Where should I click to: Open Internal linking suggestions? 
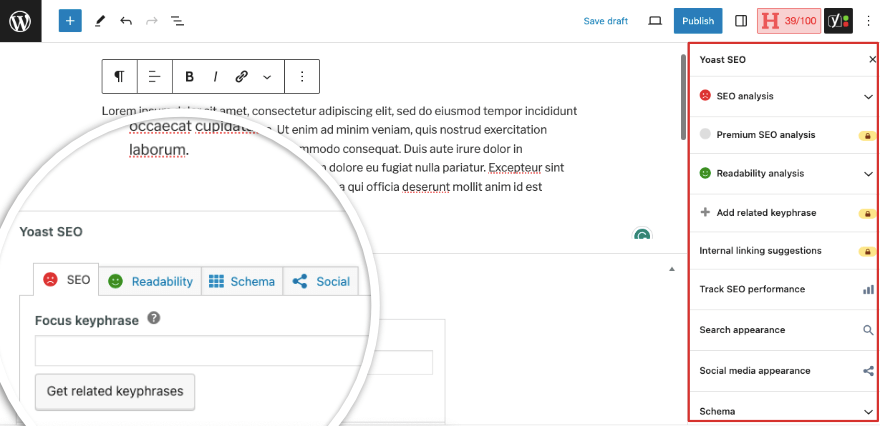pos(784,251)
